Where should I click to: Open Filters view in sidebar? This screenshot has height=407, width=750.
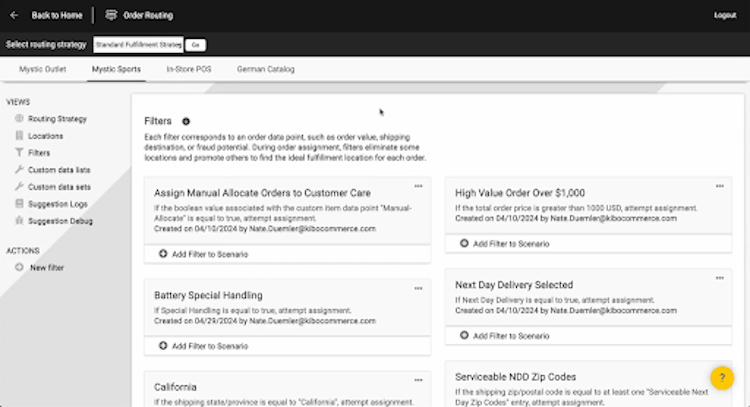(39, 153)
